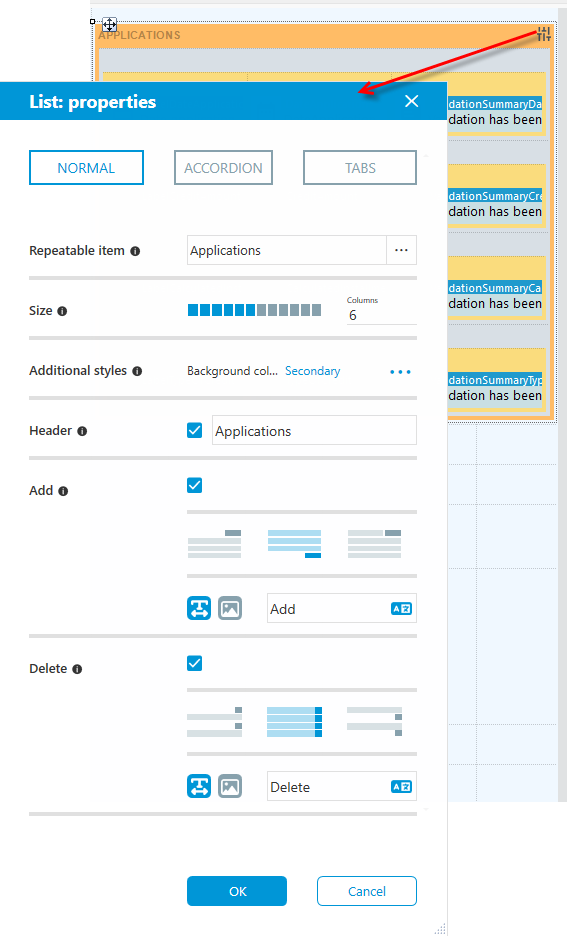This screenshot has width=567, height=936.
Task: Confirm with the OK button
Action: pyautogui.click(x=237, y=891)
